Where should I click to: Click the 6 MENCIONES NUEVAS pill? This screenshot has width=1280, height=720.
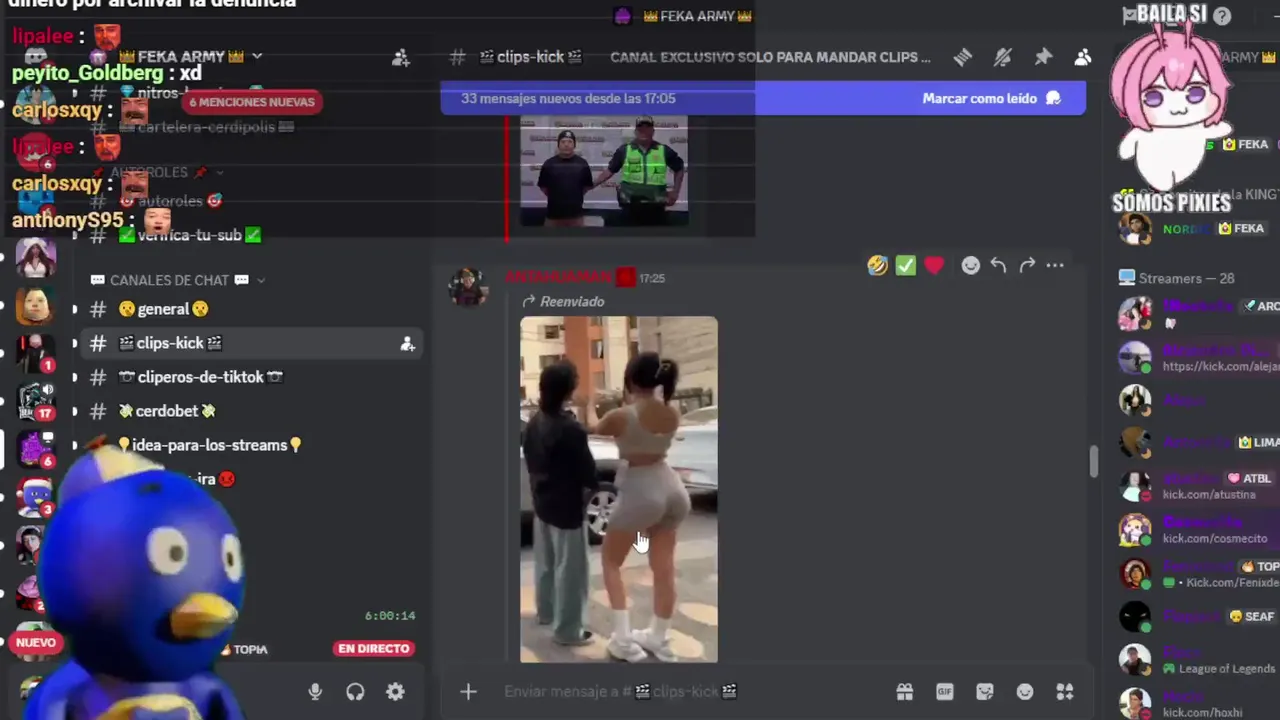252,102
